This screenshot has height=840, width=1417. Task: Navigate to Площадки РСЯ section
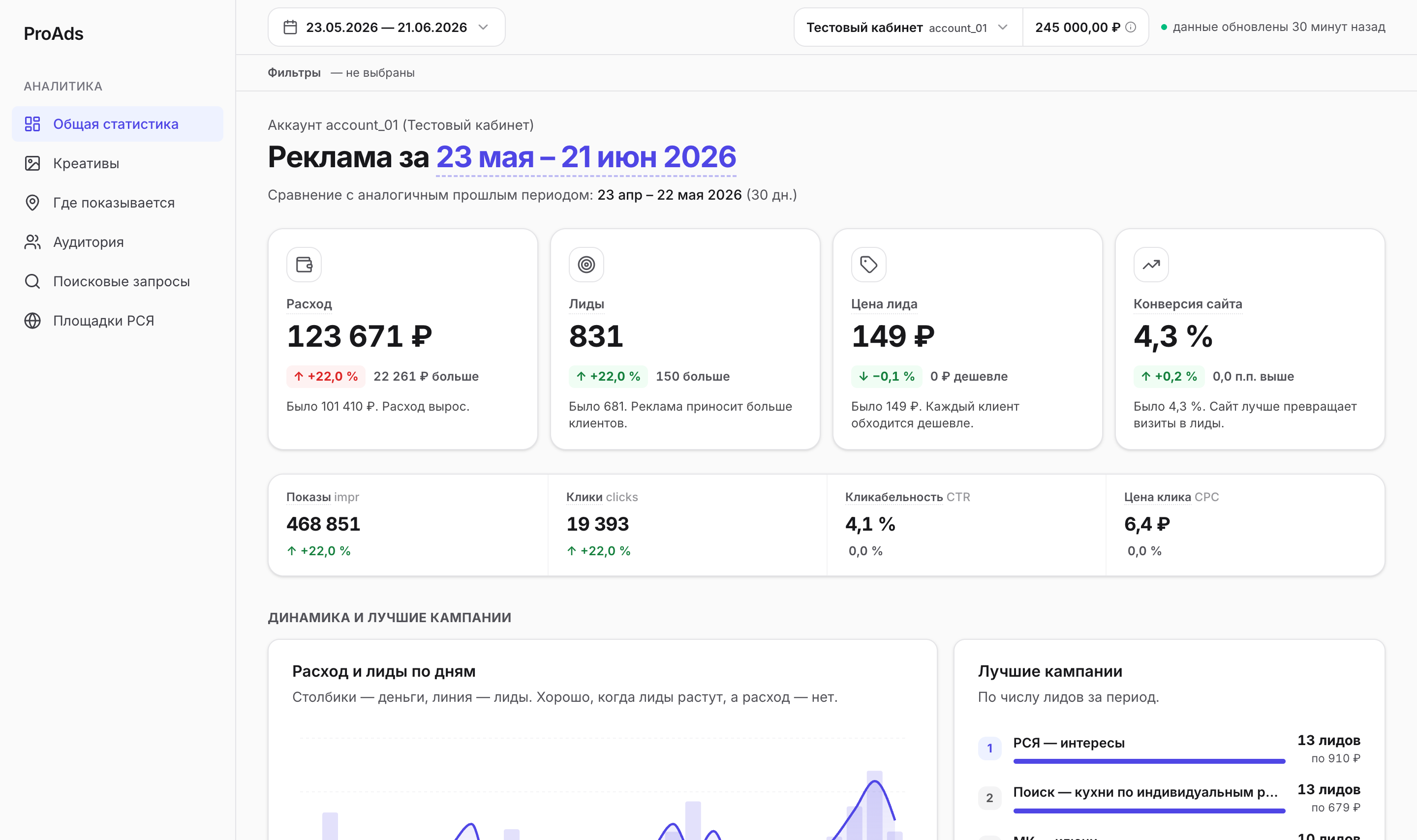coord(117,321)
